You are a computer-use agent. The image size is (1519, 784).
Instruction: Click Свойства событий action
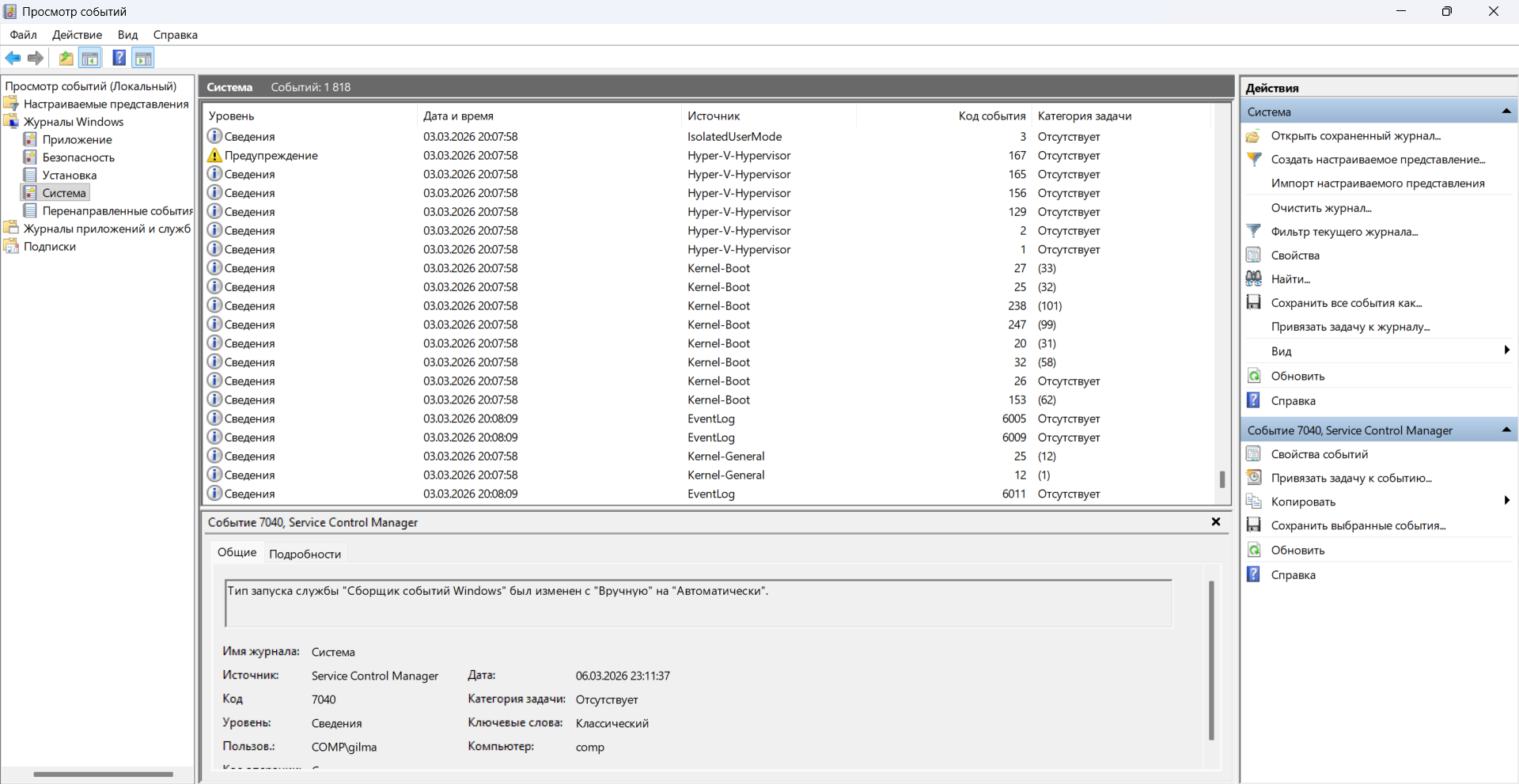(1319, 454)
